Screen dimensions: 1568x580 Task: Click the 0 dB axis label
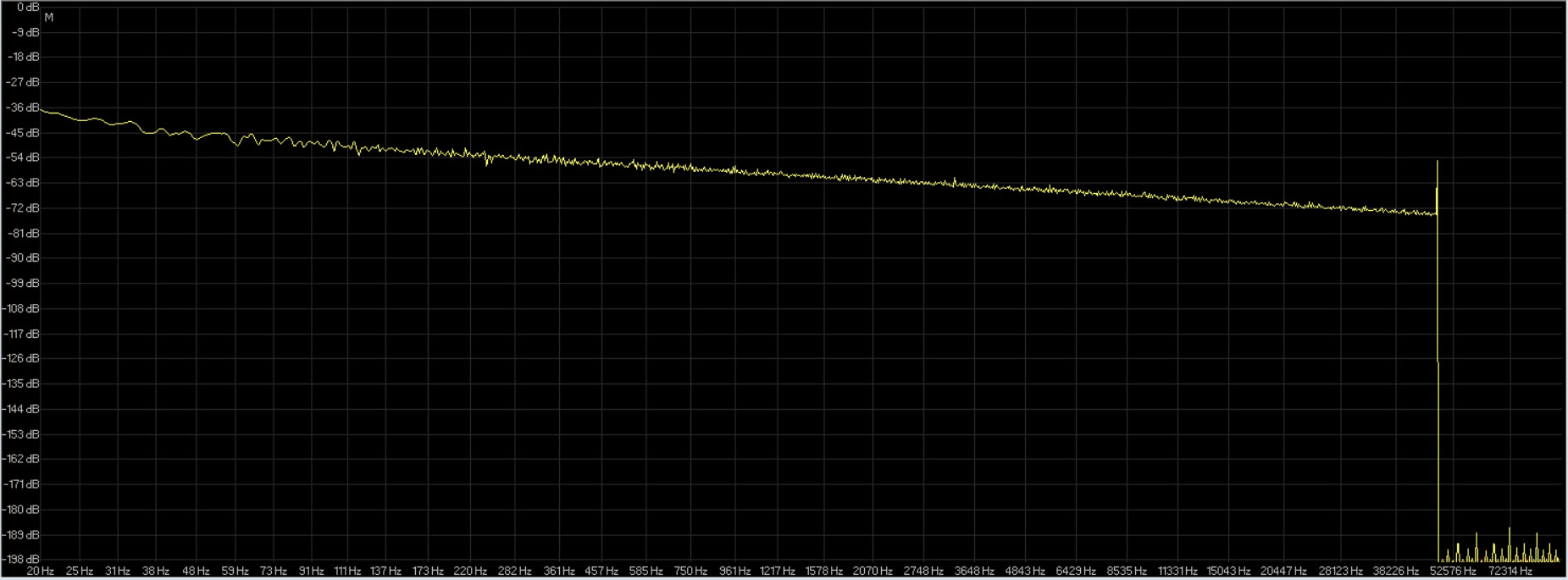[x=28, y=7]
